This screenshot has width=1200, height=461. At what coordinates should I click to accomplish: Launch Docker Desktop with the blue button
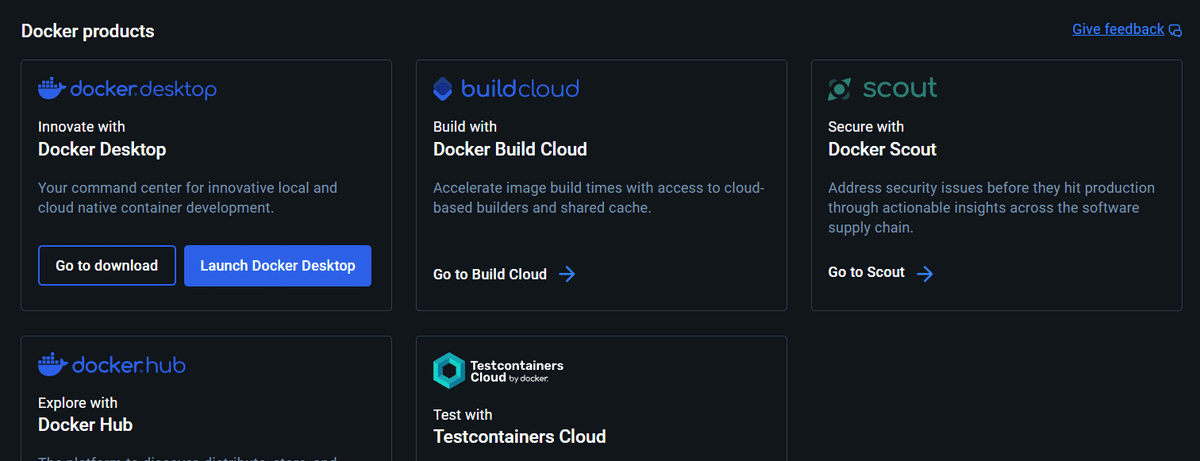tap(278, 266)
